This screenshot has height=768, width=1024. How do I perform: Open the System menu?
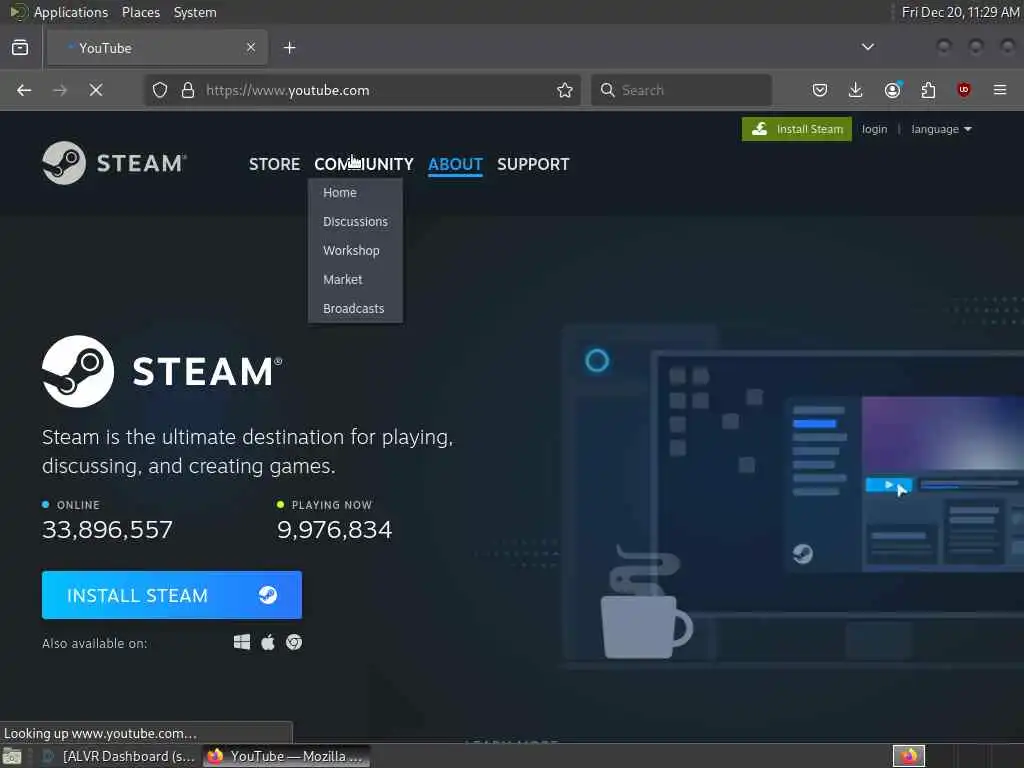pyautogui.click(x=195, y=12)
